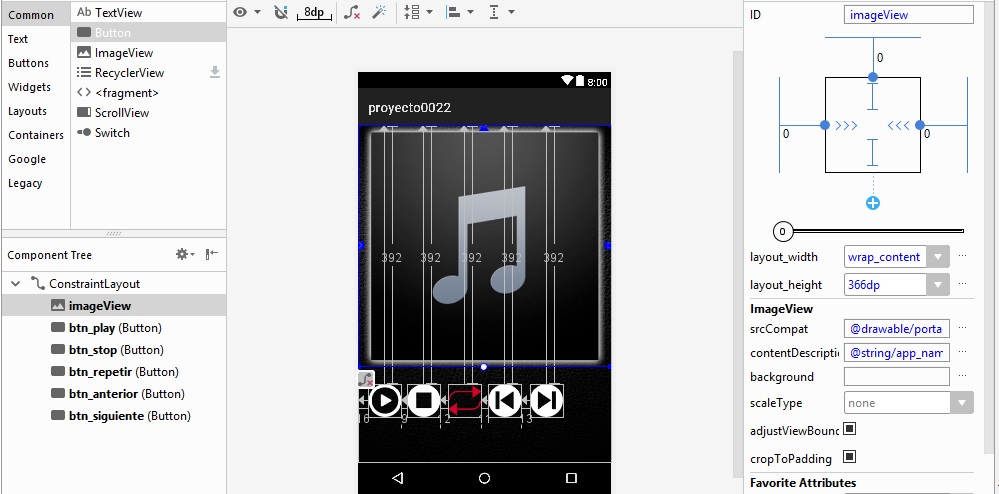This screenshot has height=494, width=999.
Task: Select btn_repetir in the Component Tree
Action: (95, 372)
